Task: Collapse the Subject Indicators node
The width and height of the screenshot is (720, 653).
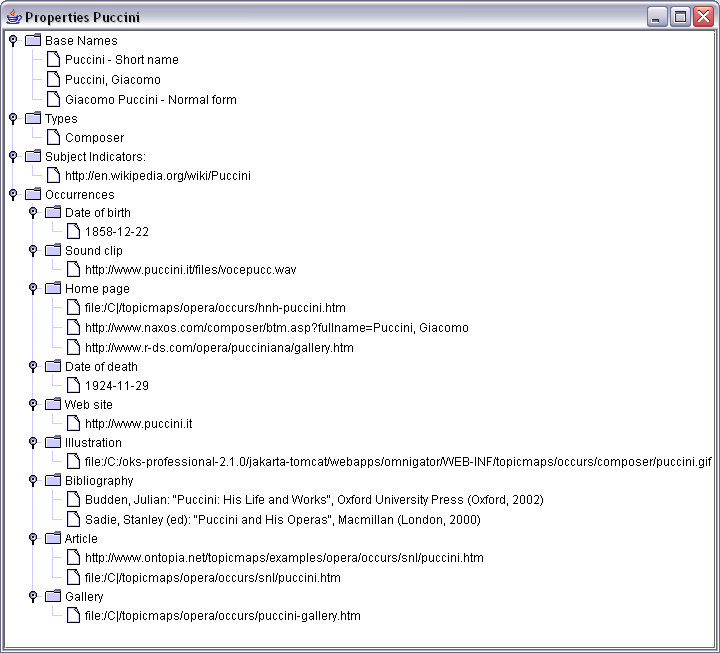Action: (13, 157)
